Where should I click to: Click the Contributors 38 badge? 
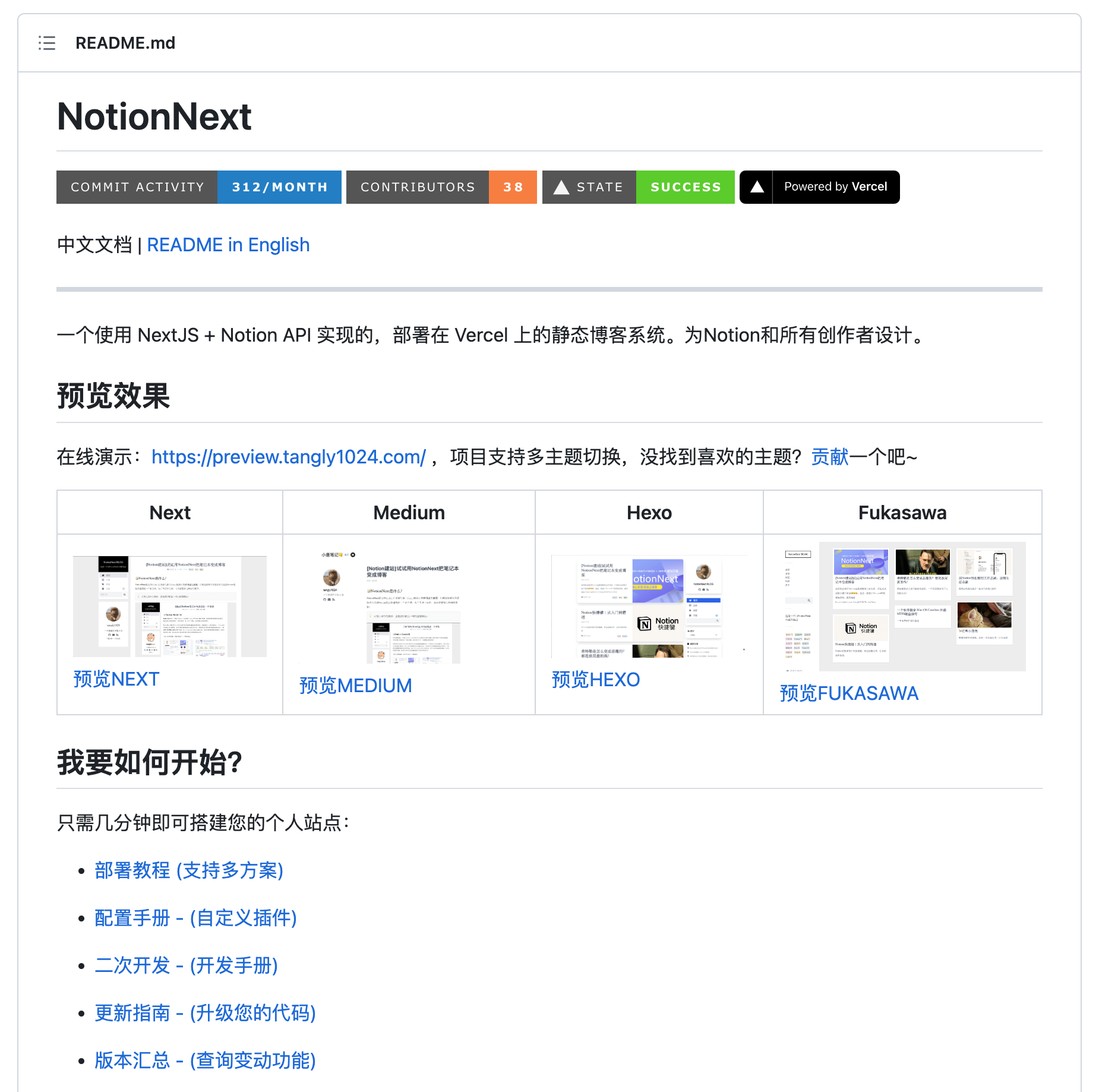(441, 187)
